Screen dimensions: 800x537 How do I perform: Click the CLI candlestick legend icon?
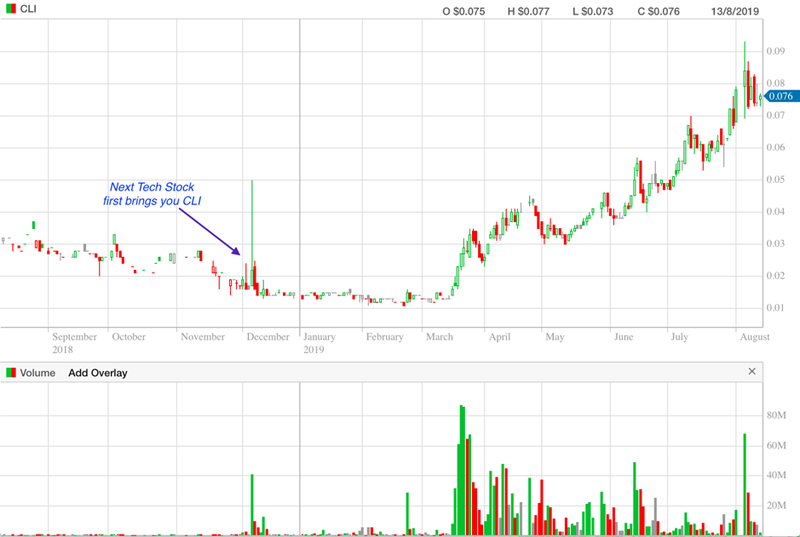pos(11,9)
